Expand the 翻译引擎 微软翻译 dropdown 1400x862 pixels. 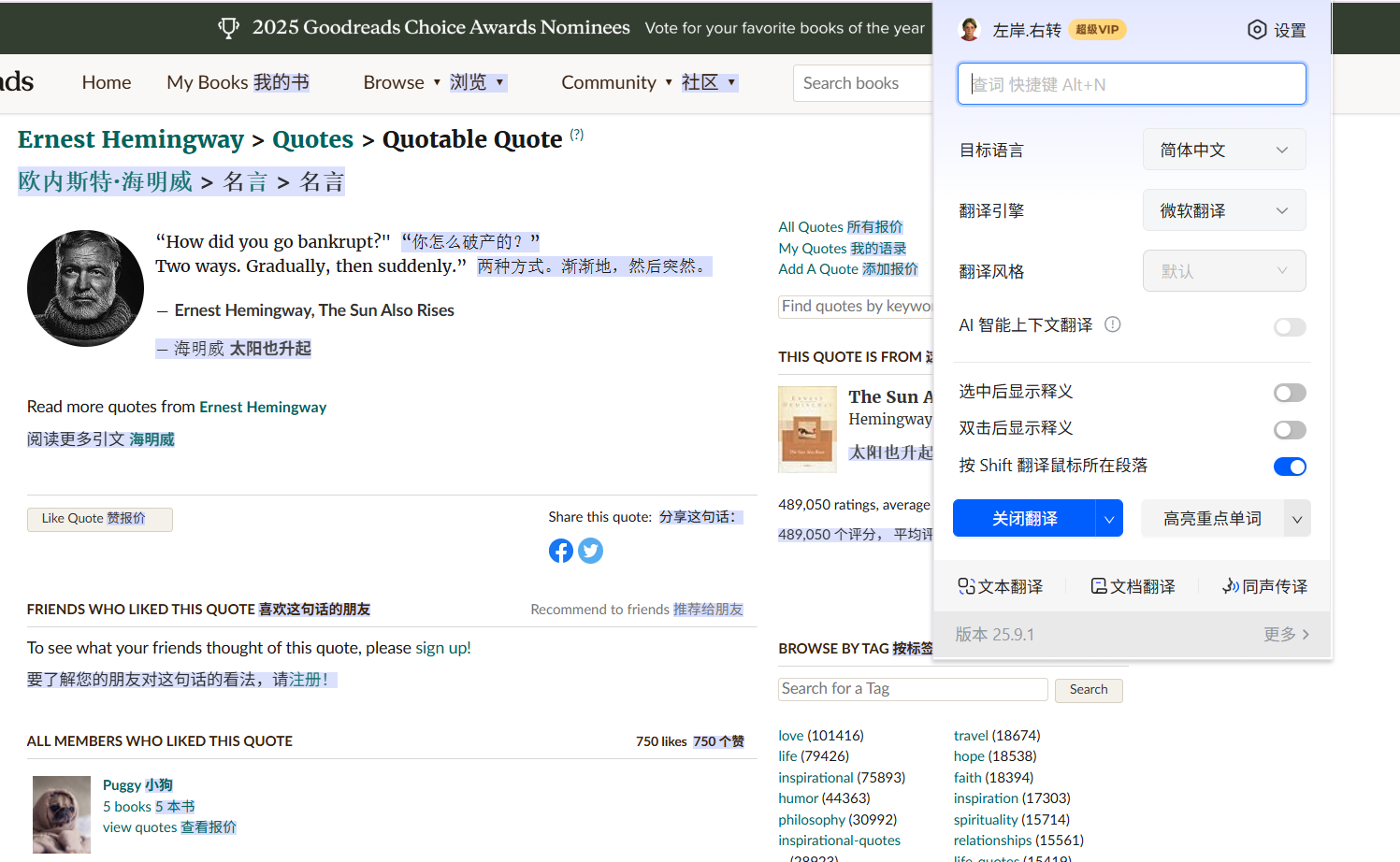pyautogui.click(x=1223, y=210)
